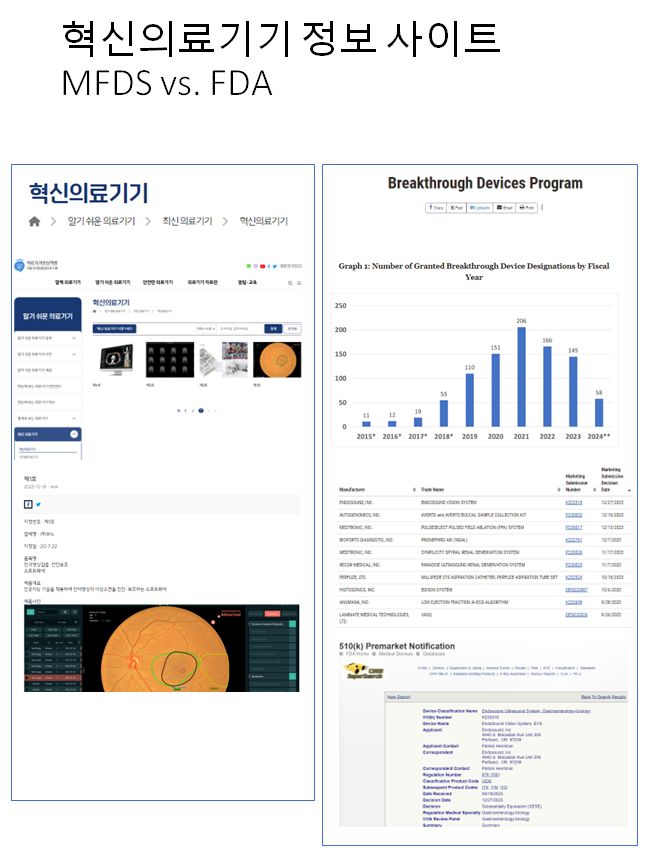Viewport: 650px width, 856px height.
Task: Open submission link for ENDOSOUND, INC.
Action: (574, 502)
